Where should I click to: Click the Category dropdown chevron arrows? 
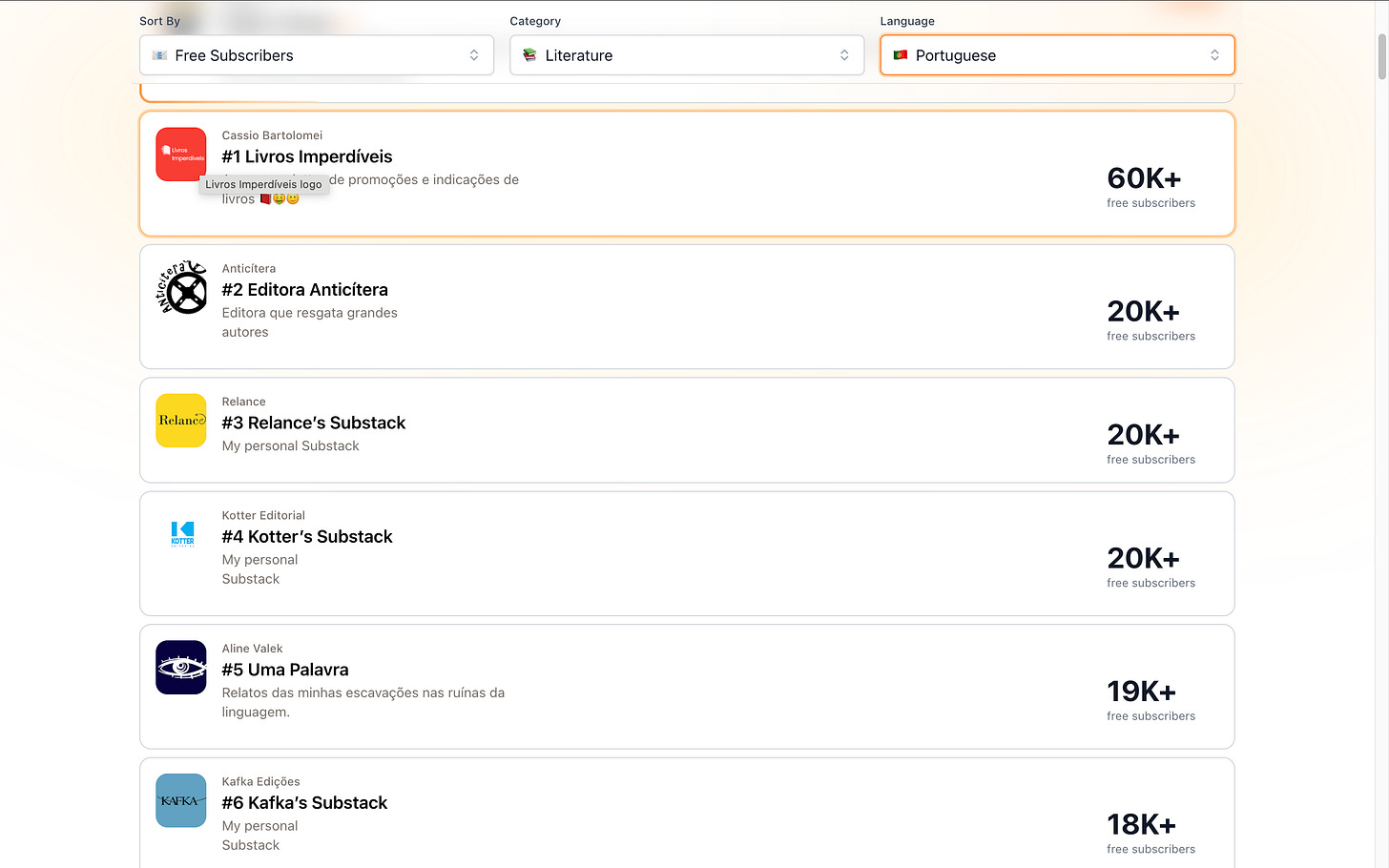tap(844, 55)
